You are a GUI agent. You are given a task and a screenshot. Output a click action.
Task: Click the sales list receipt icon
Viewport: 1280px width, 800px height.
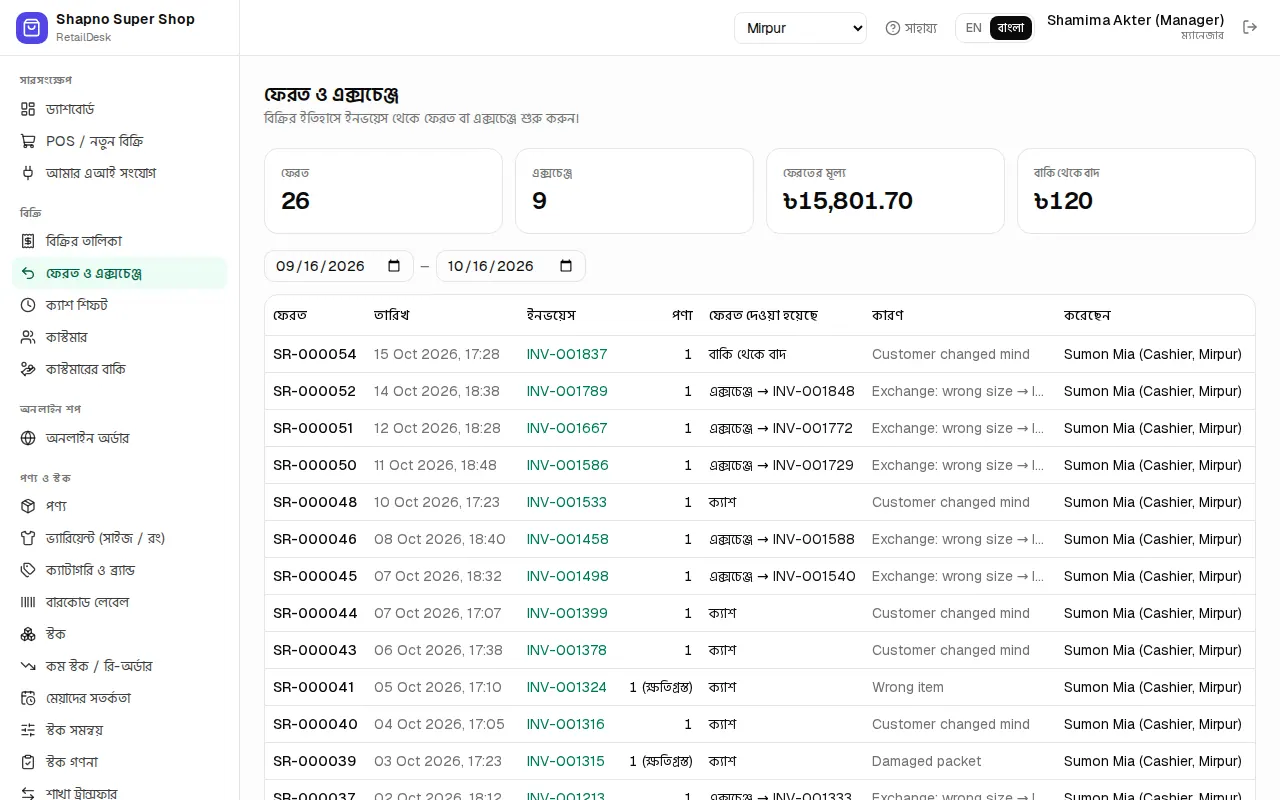(28, 241)
